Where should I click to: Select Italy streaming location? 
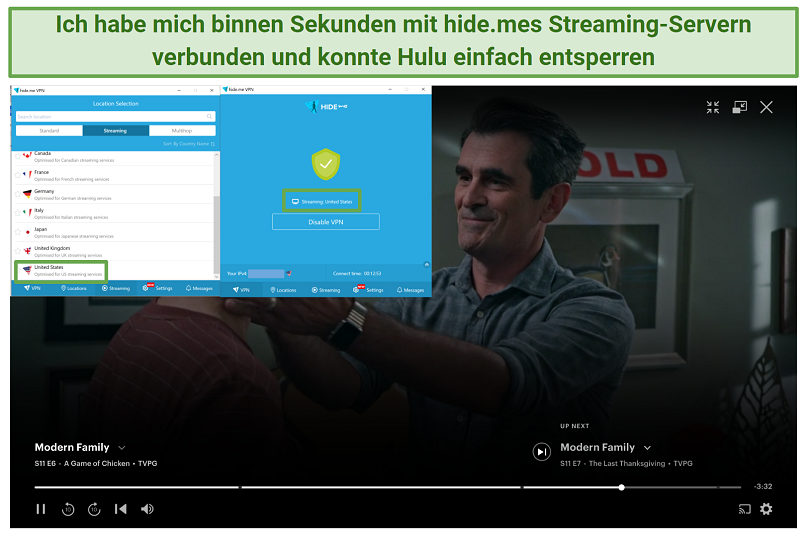(113, 213)
